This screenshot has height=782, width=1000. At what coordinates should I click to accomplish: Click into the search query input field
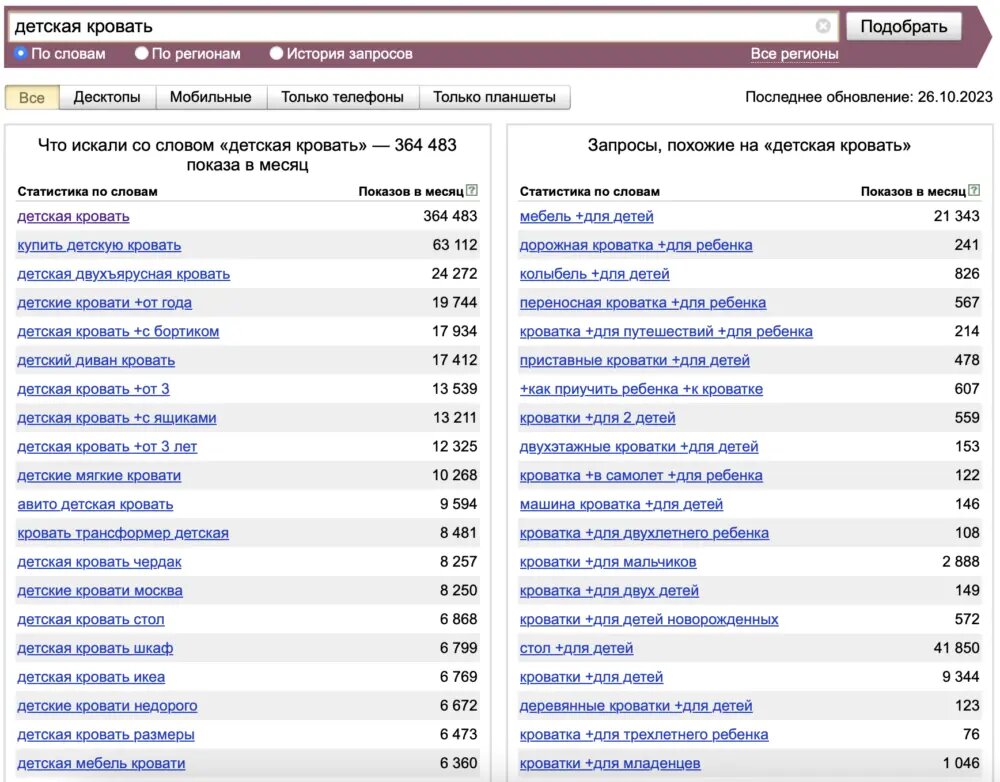(410, 27)
